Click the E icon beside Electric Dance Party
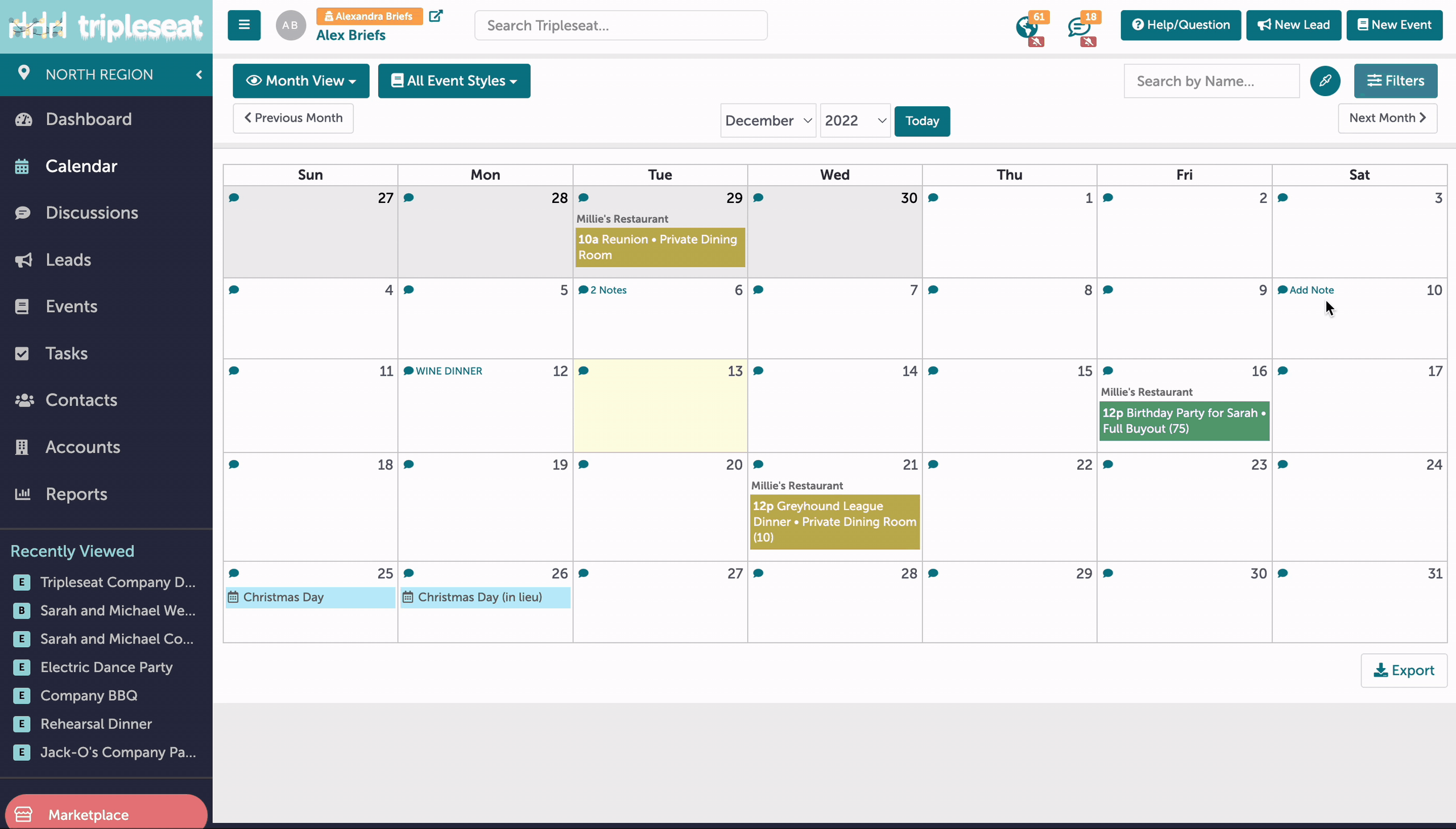This screenshot has width=1456, height=829. tap(22, 668)
